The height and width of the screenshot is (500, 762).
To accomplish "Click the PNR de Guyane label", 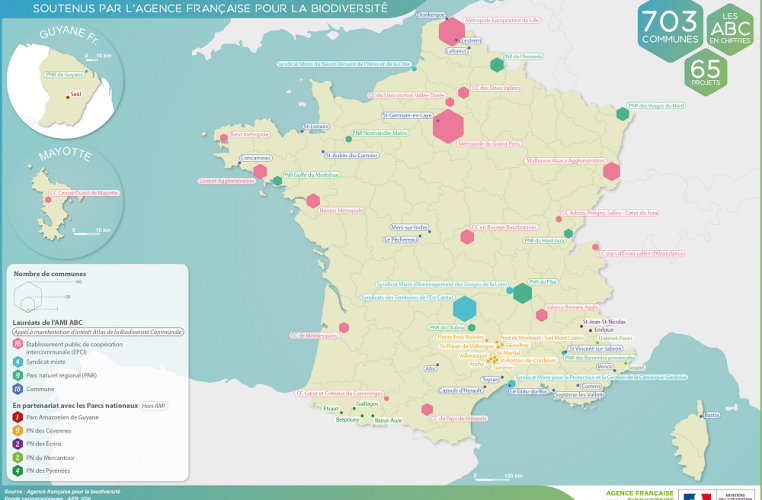I will point(64,74).
